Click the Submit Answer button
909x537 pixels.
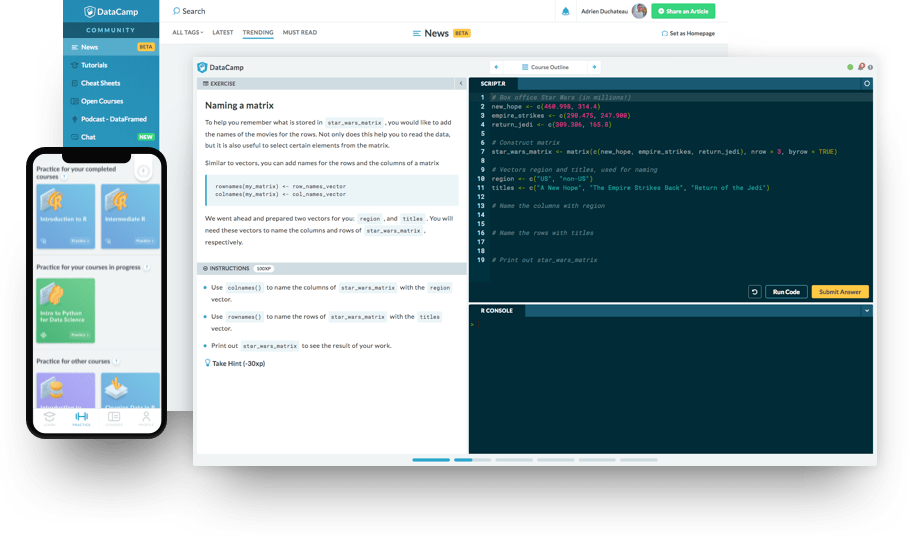840,292
